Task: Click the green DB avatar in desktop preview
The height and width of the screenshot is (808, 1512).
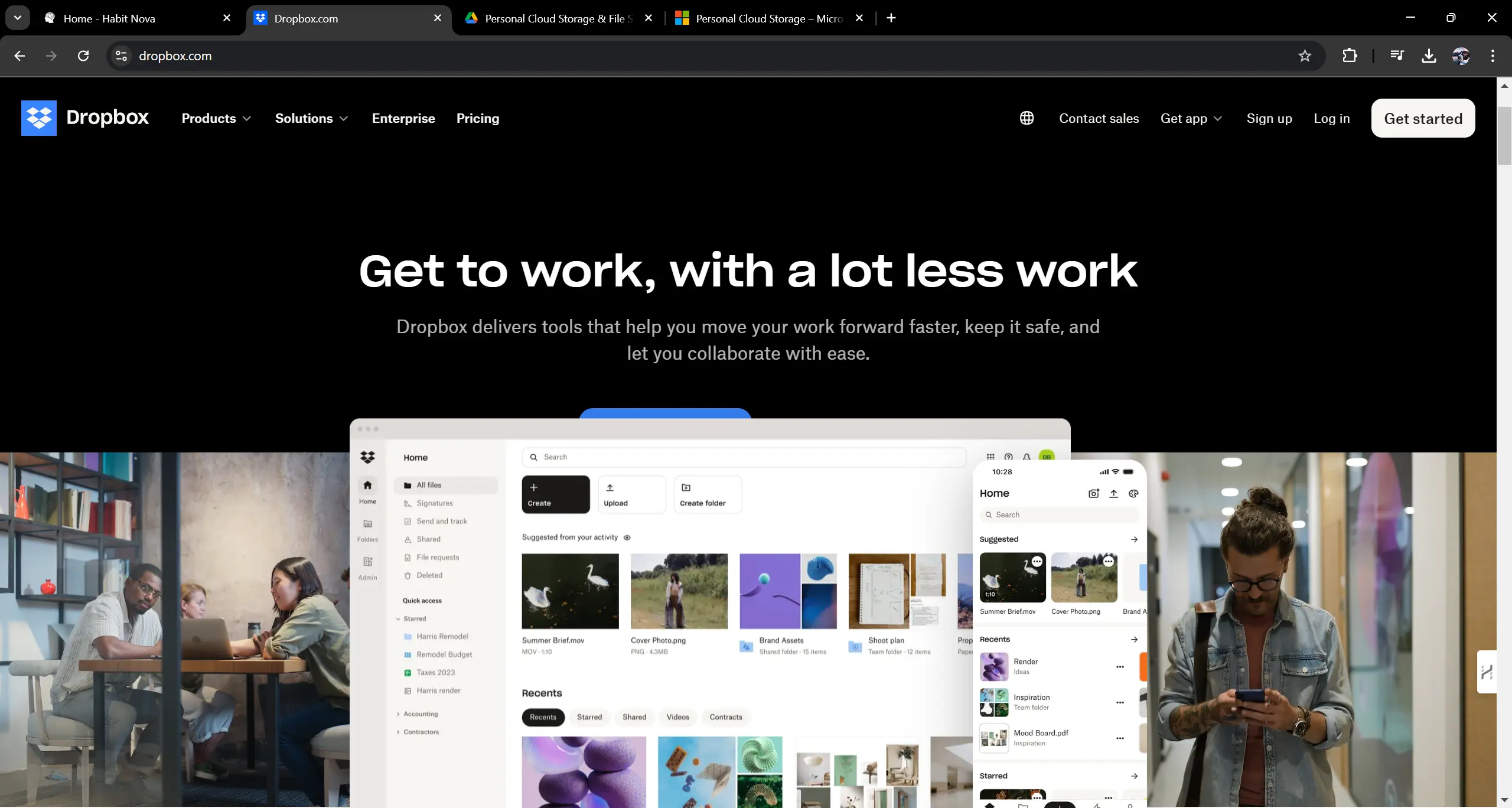Action: (x=1047, y=457)
